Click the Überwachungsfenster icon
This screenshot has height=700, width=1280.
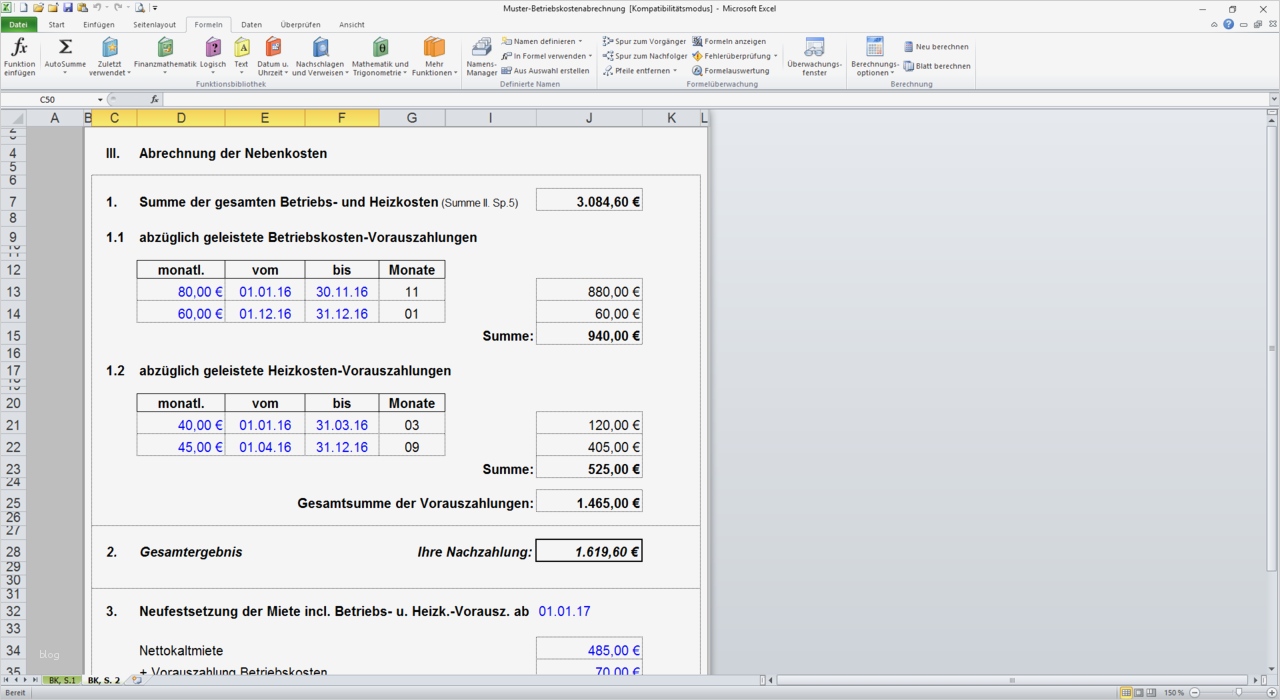click(813, 57)
